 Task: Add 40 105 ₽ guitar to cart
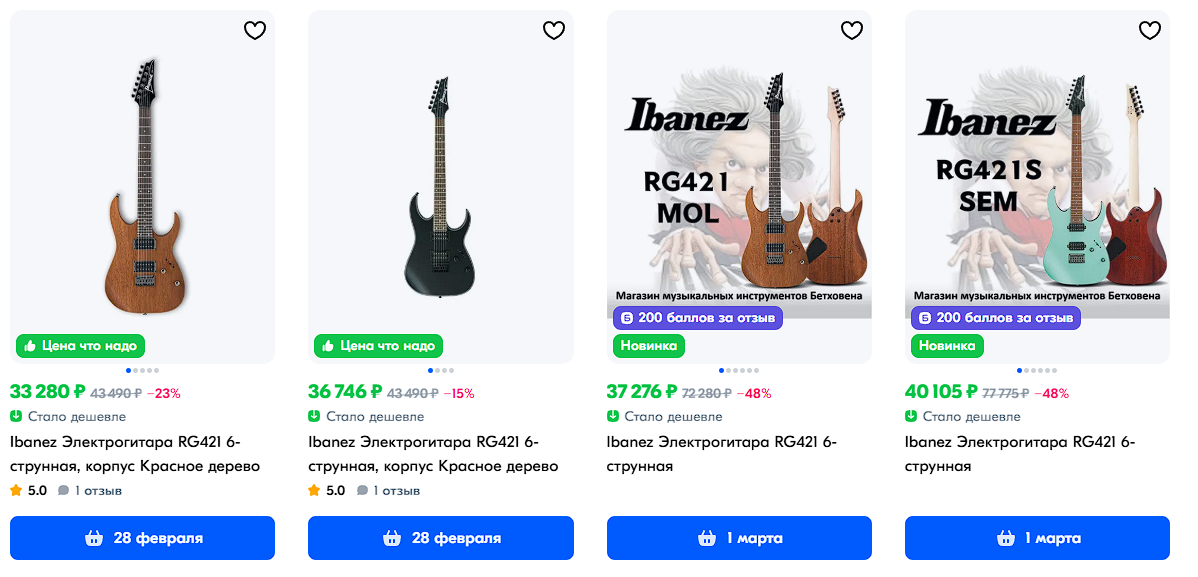click(x=1037, y=538)
